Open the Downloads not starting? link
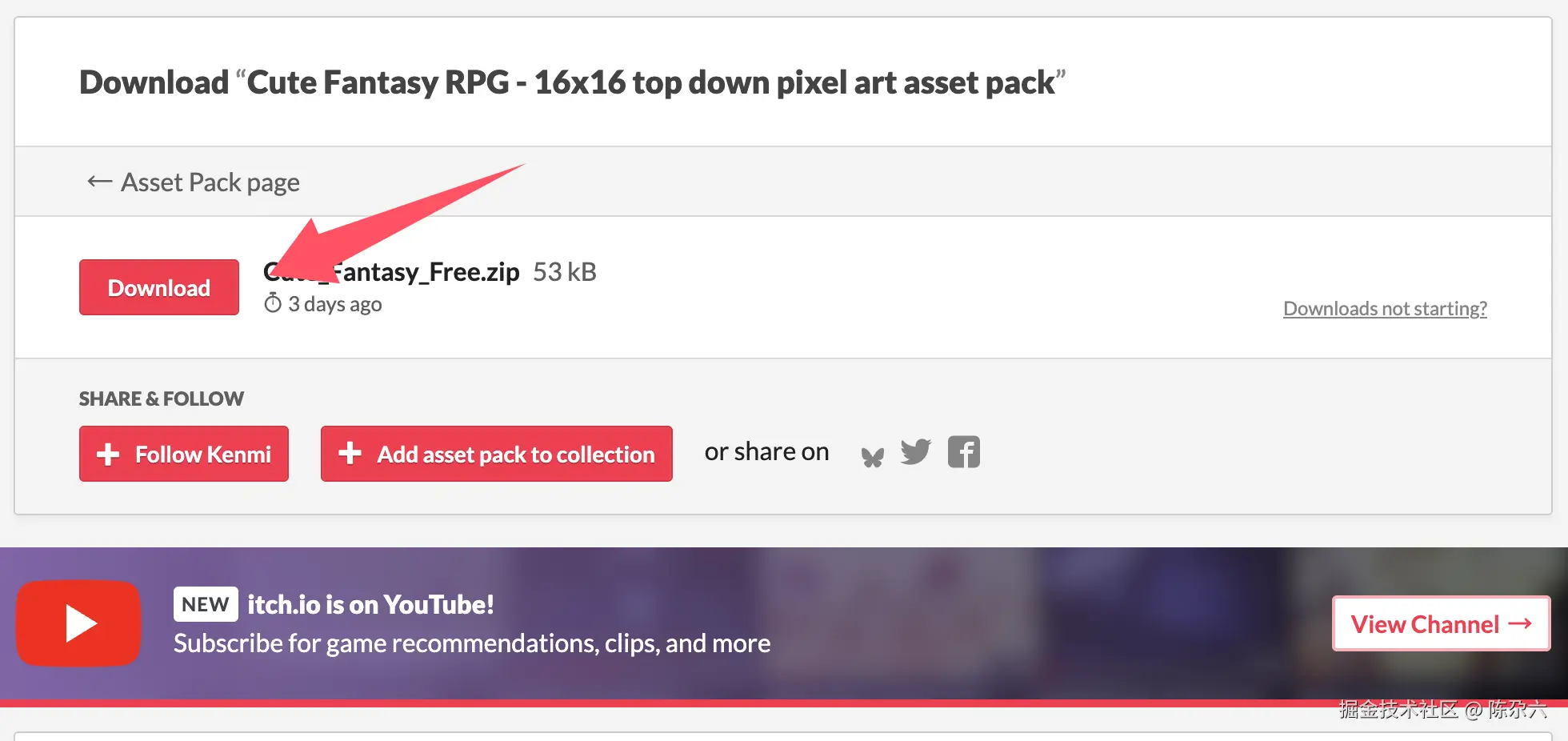The height and width of the screenshot is (741, 1568). pos(1384,309)
